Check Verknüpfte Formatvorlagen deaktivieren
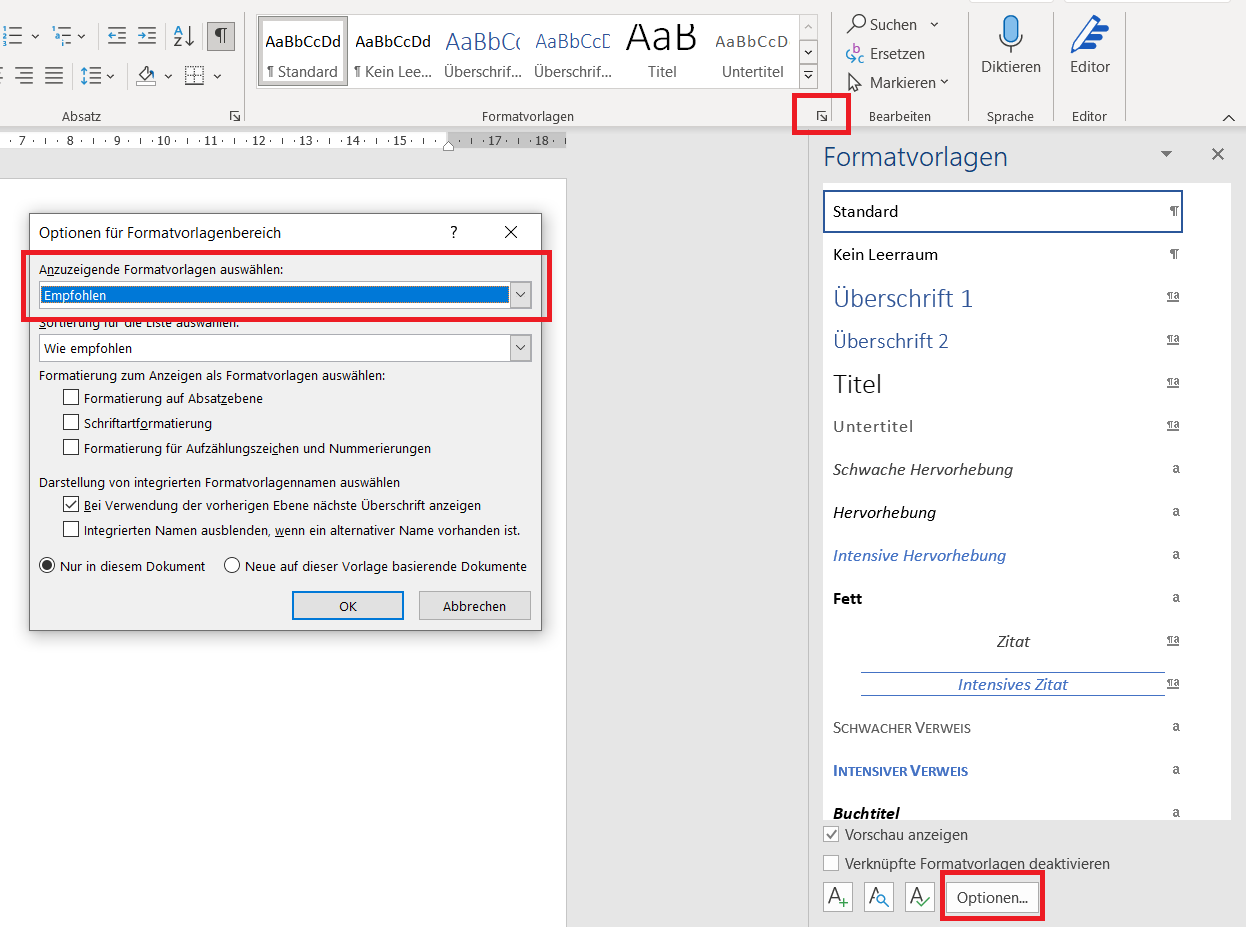Viewport: 1246px width, 927px height. pyautogui.click(x=831, y=863)
